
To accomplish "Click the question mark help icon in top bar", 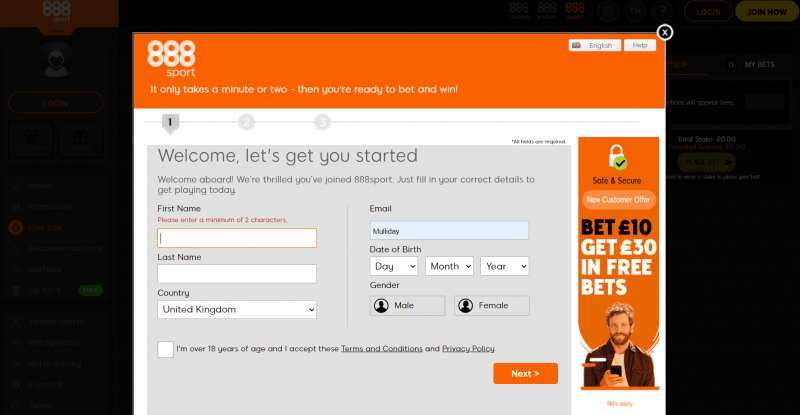I will pos(662,11).
